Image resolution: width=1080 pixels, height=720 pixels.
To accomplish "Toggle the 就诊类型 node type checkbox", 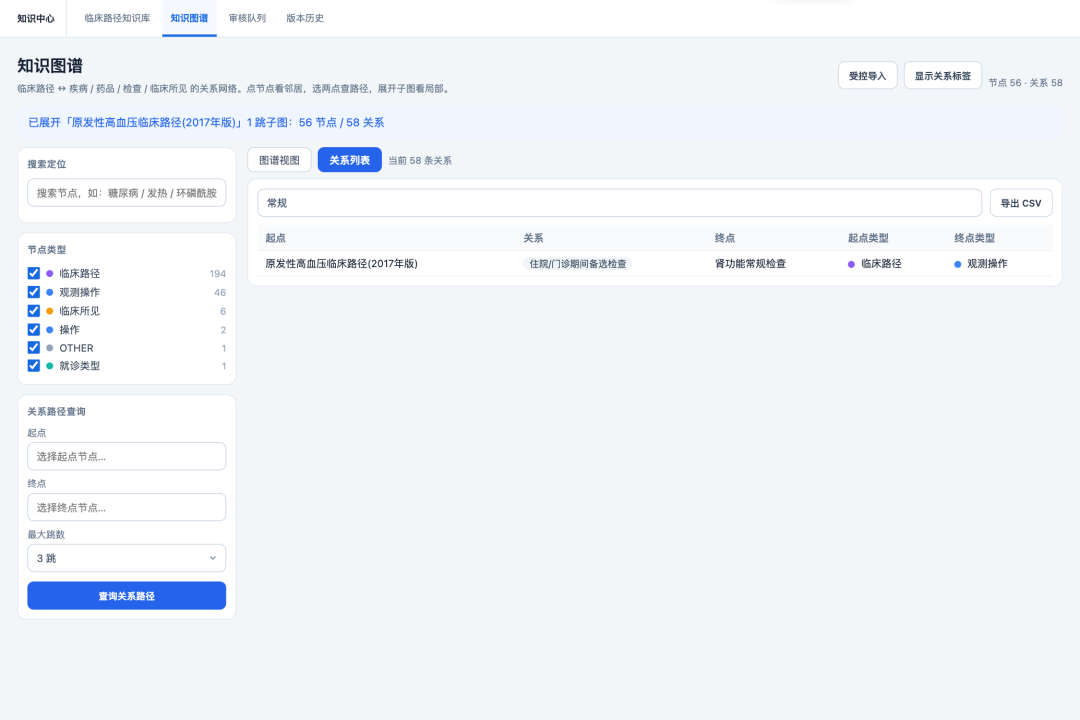I will (x=34, y=365).
